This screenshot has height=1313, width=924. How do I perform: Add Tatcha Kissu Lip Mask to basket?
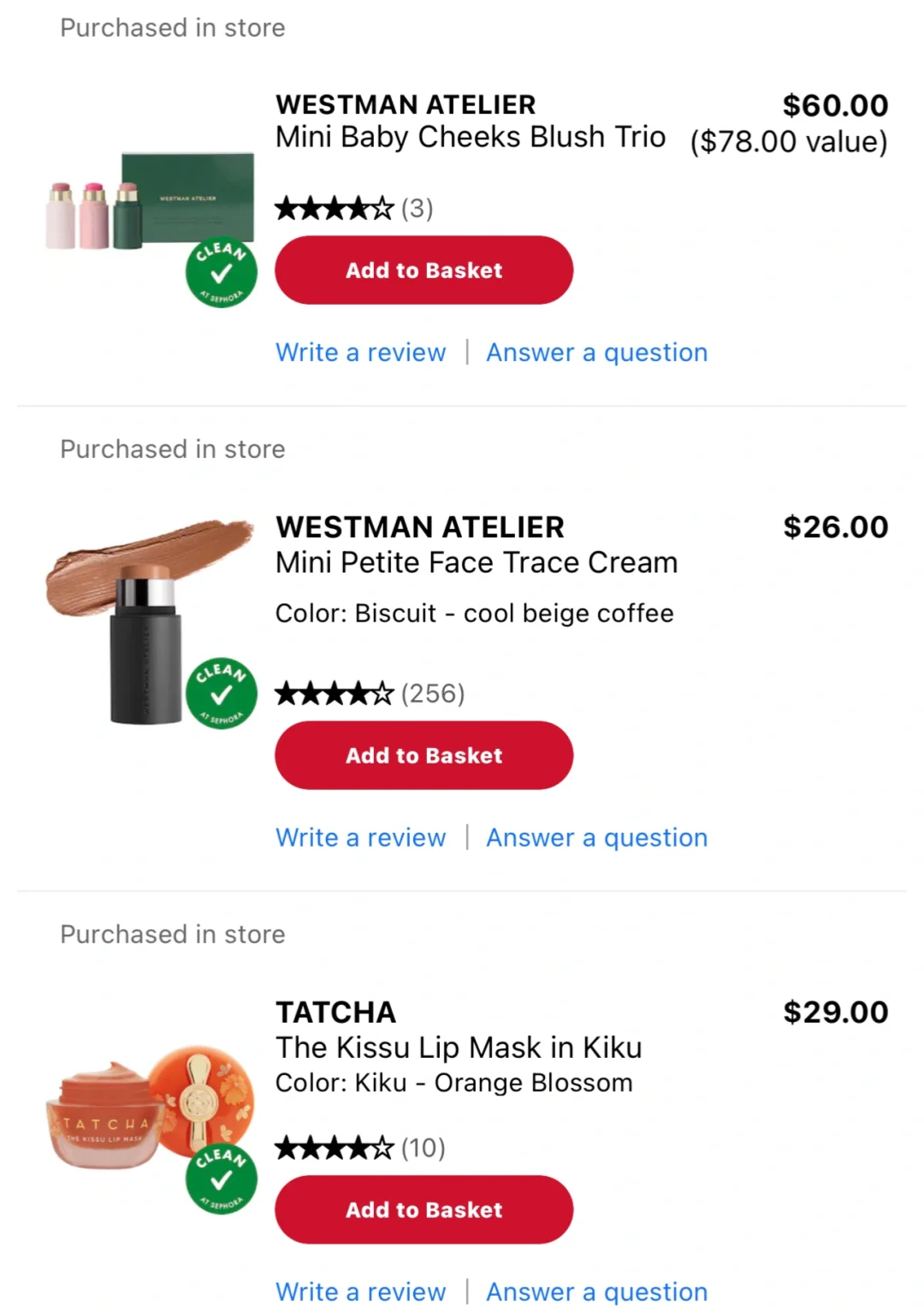click(x=423, y=1210)
